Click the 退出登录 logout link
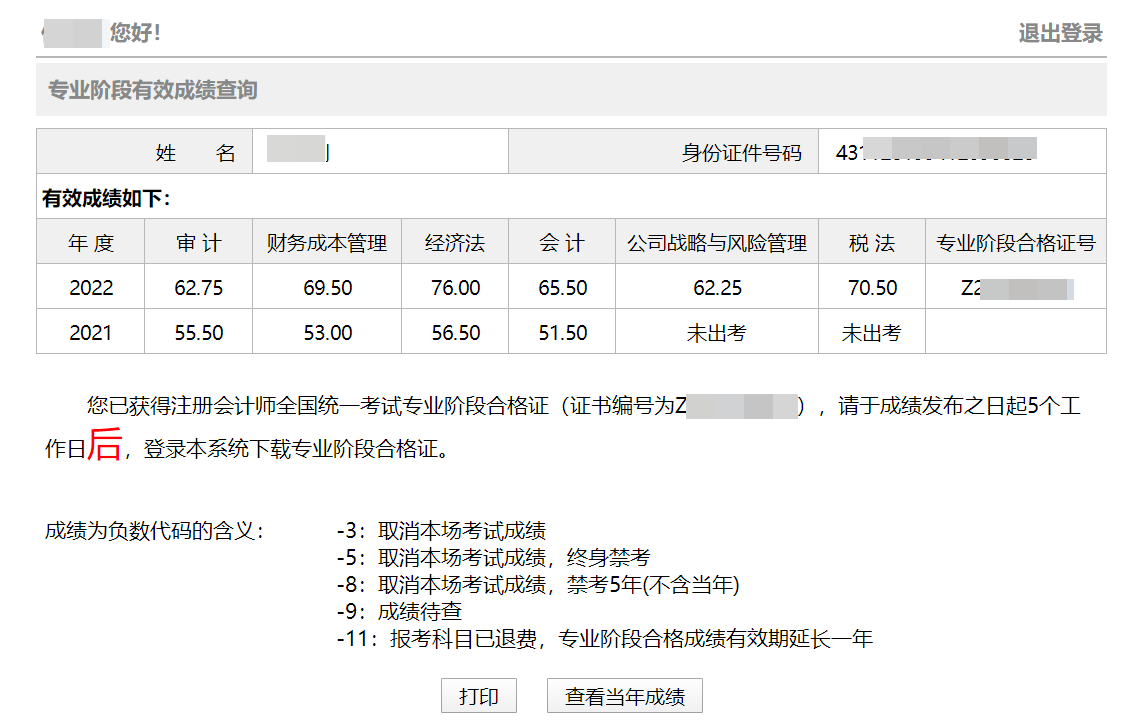 click(x=1060, y=33)
